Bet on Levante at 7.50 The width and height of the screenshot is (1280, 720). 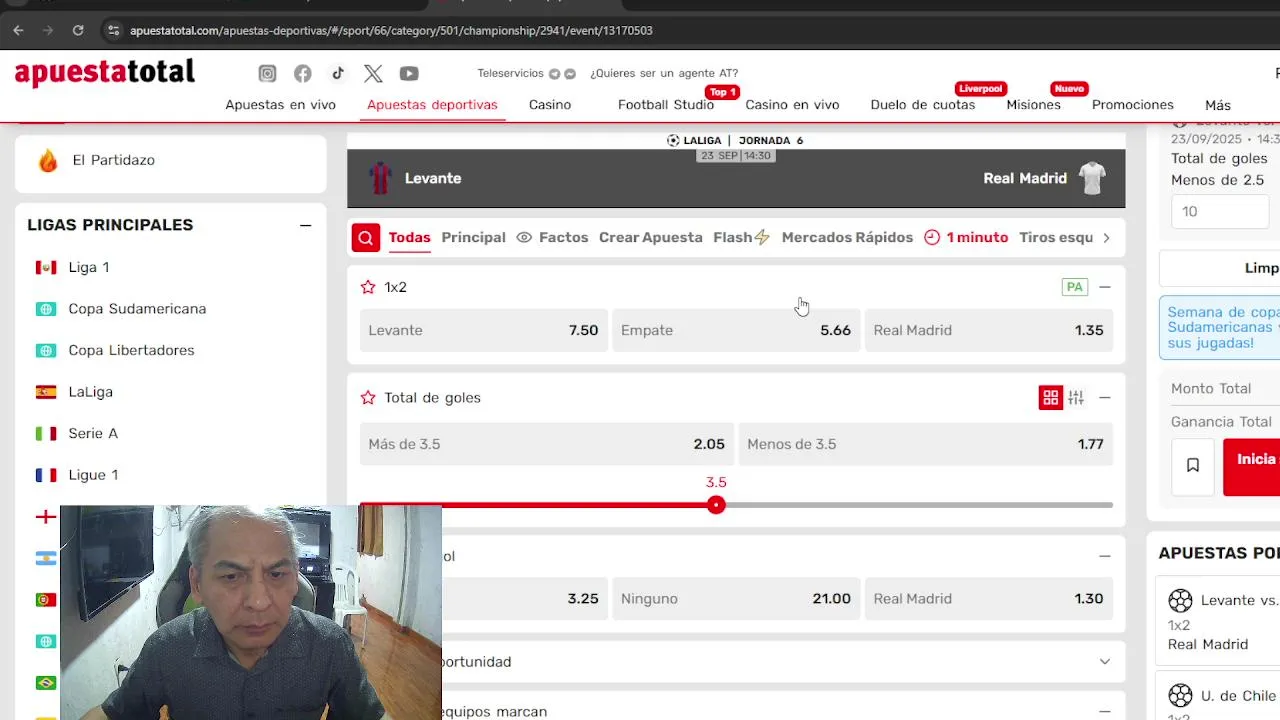point(483,331)
